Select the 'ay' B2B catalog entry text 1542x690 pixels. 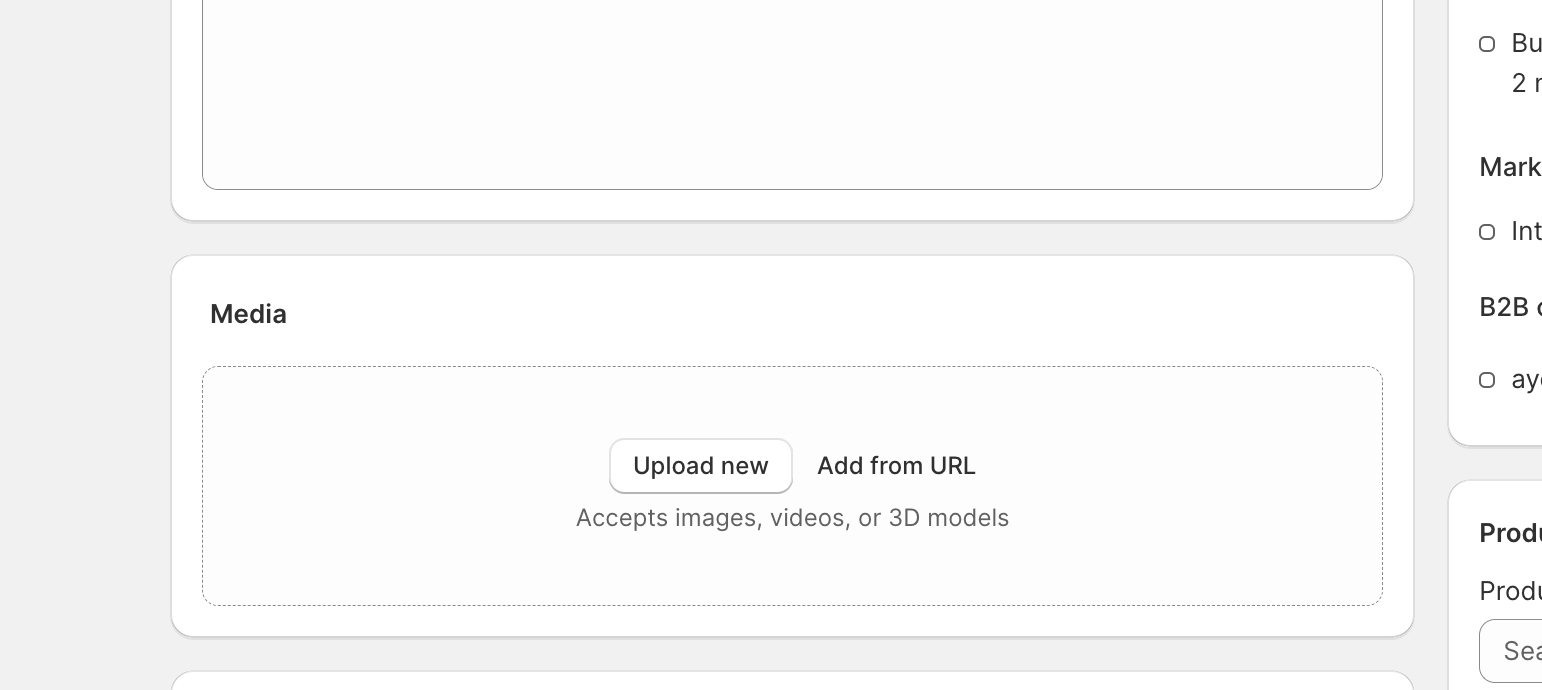(x=1526, y=380)
